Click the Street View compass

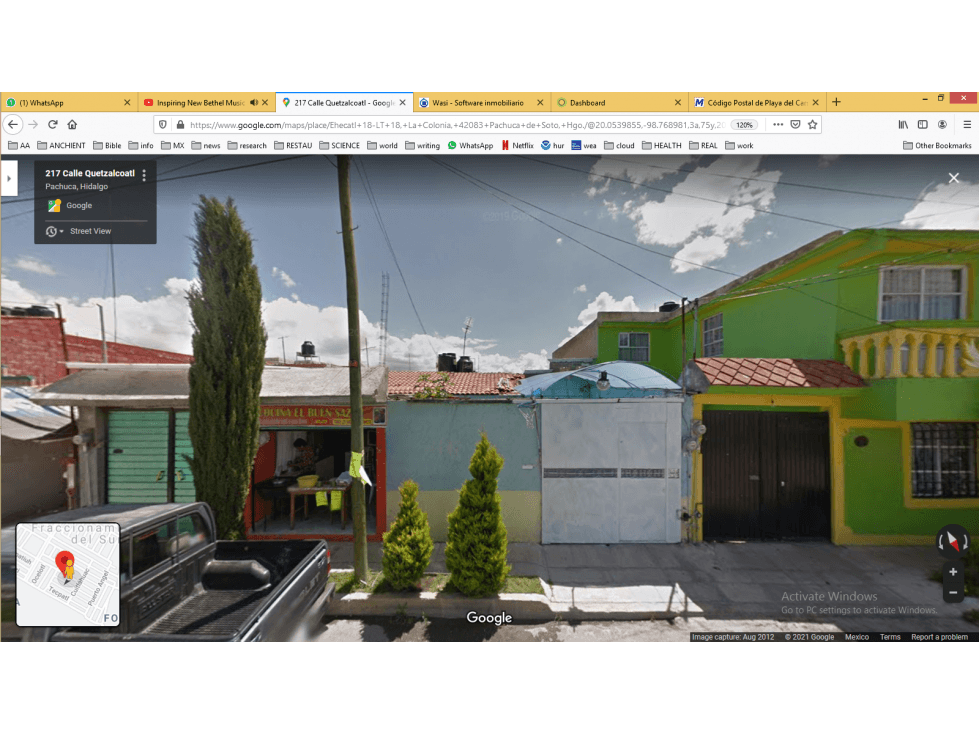pos(952,541)
